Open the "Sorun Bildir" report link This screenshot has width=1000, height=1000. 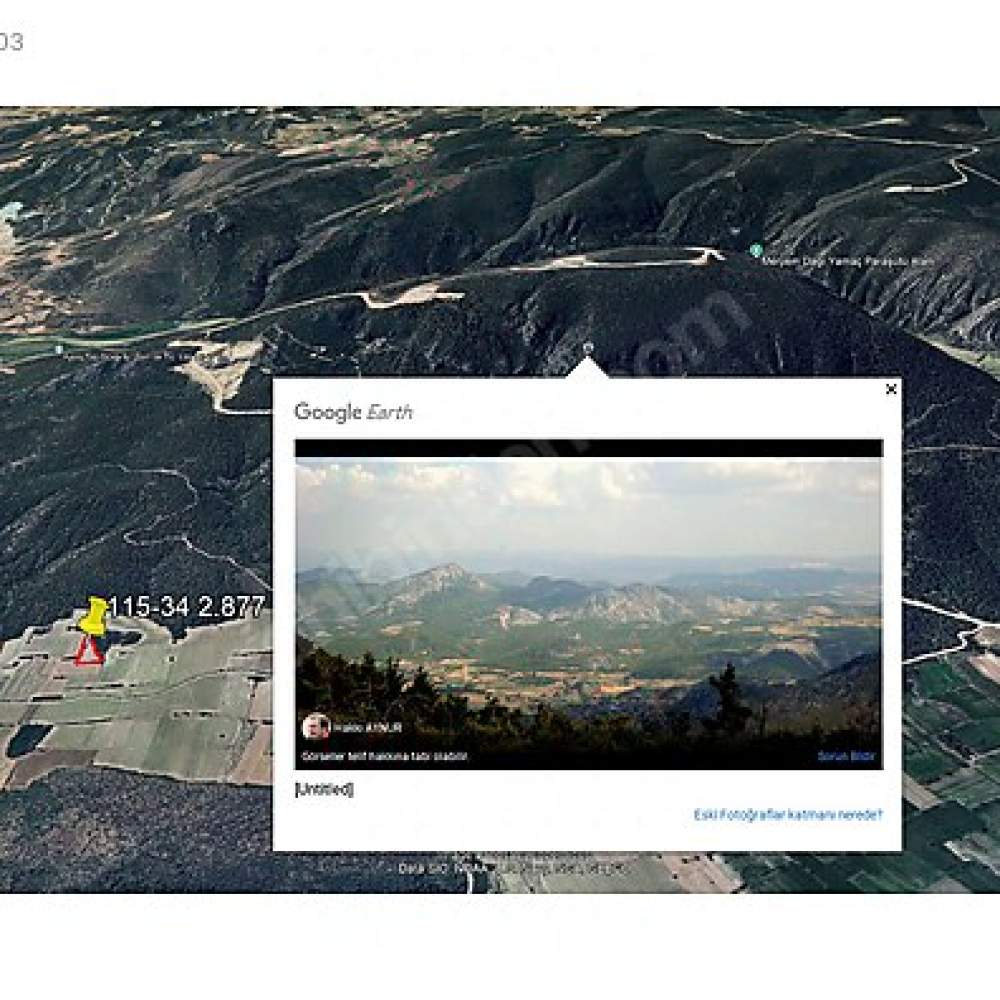(846, 756)
